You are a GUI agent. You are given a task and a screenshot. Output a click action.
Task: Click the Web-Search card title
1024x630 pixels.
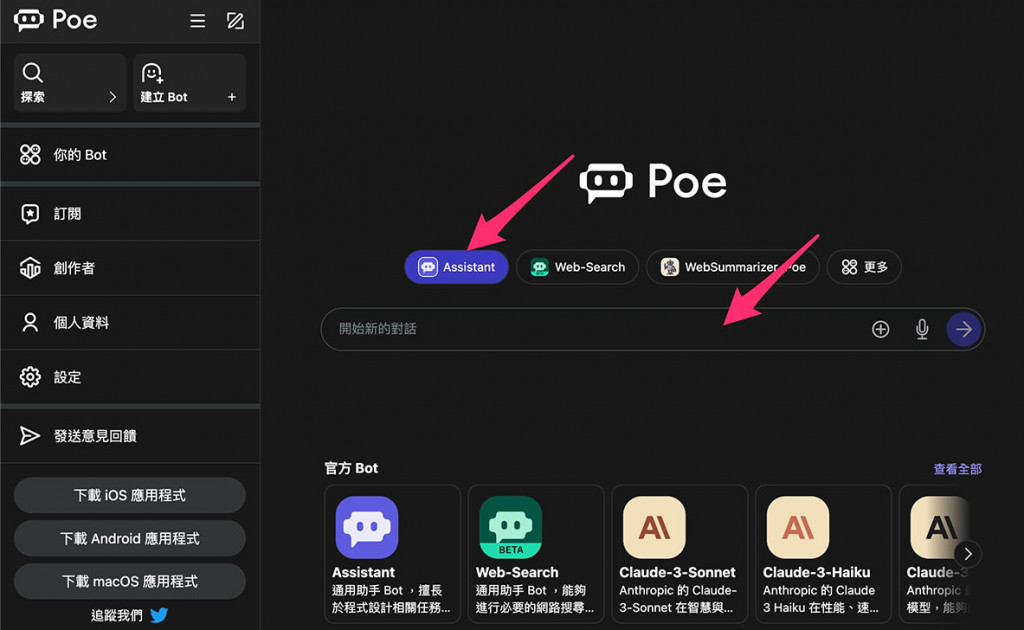(517, 573)
